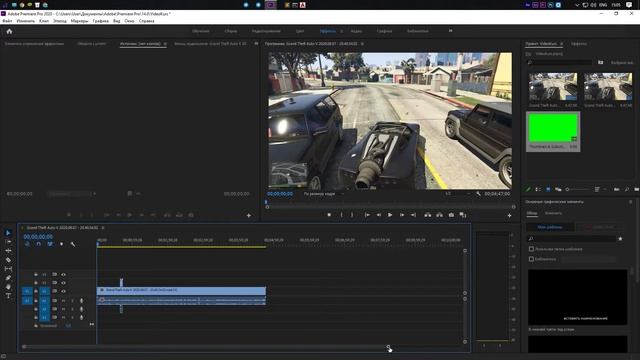Select the Hand tool
Screen dimensions: 640x360
[8, 287]
